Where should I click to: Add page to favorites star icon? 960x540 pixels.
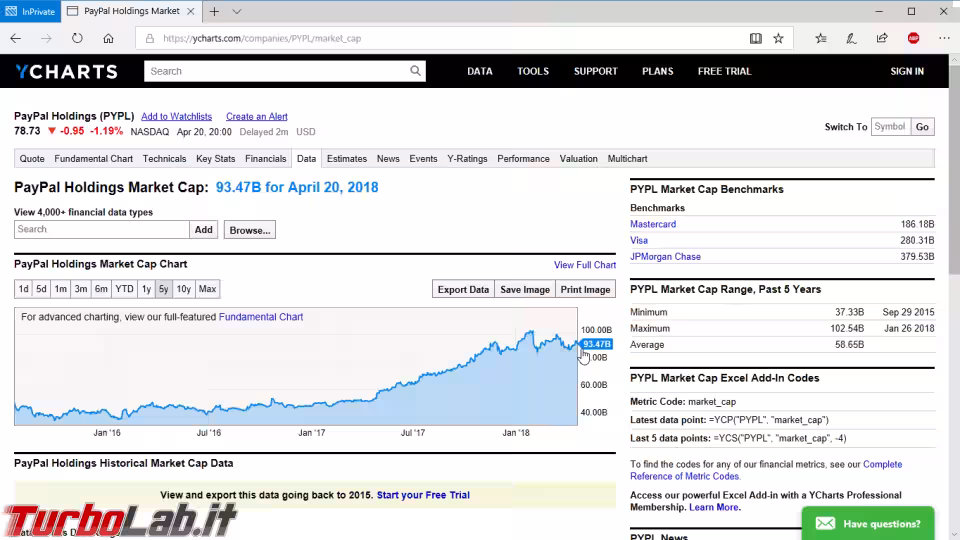778,38
